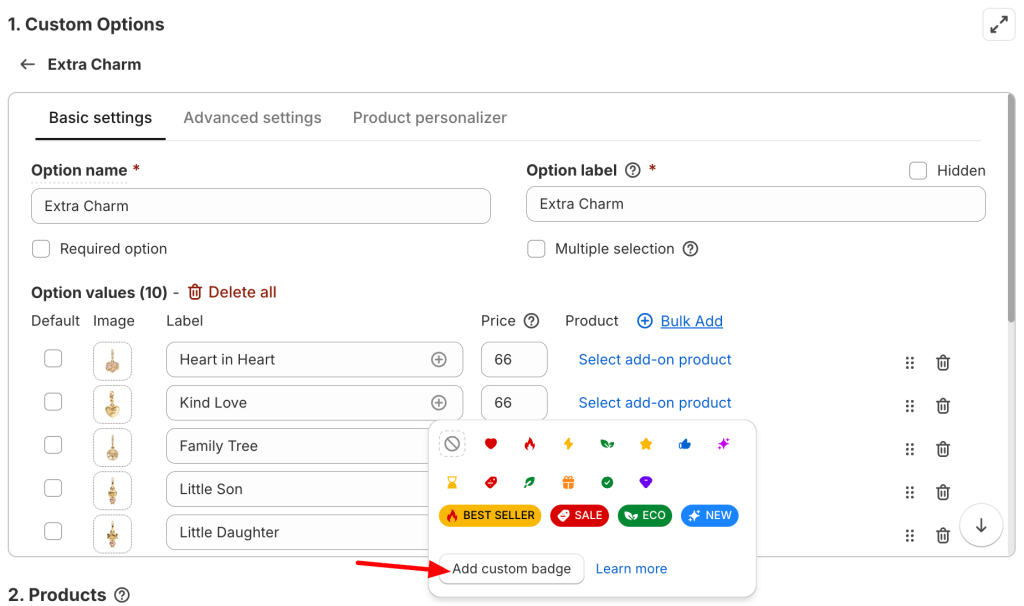The image size is (1024, 606).
Task: Go back using the Extra Charm arrow
Action: pyautogui.click(x=28, y=64)
